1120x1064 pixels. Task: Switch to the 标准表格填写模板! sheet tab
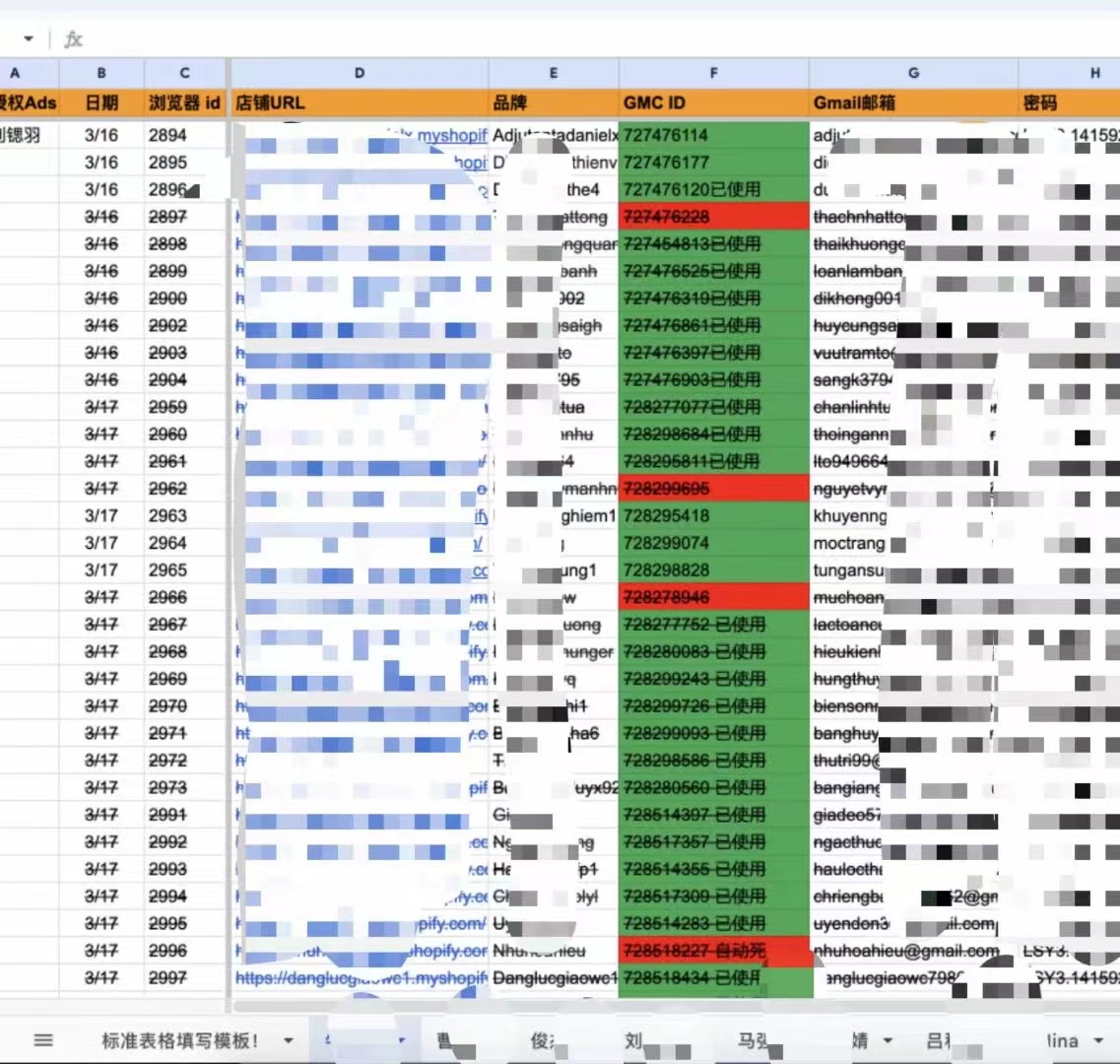pos(179,1040)
